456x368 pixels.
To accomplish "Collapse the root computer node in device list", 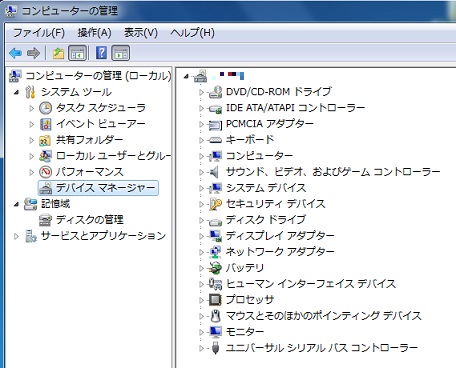I will point(186,77).
